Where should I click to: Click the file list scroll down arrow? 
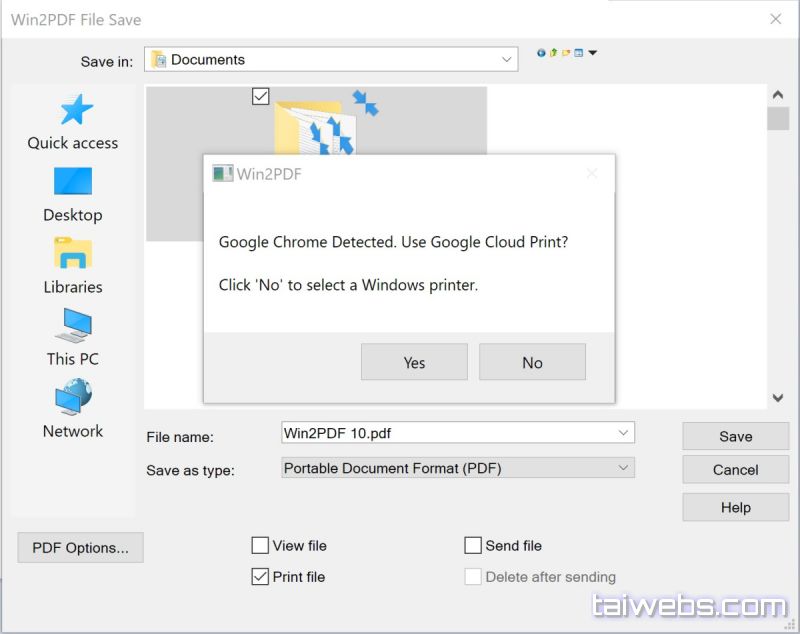point(778,398)
